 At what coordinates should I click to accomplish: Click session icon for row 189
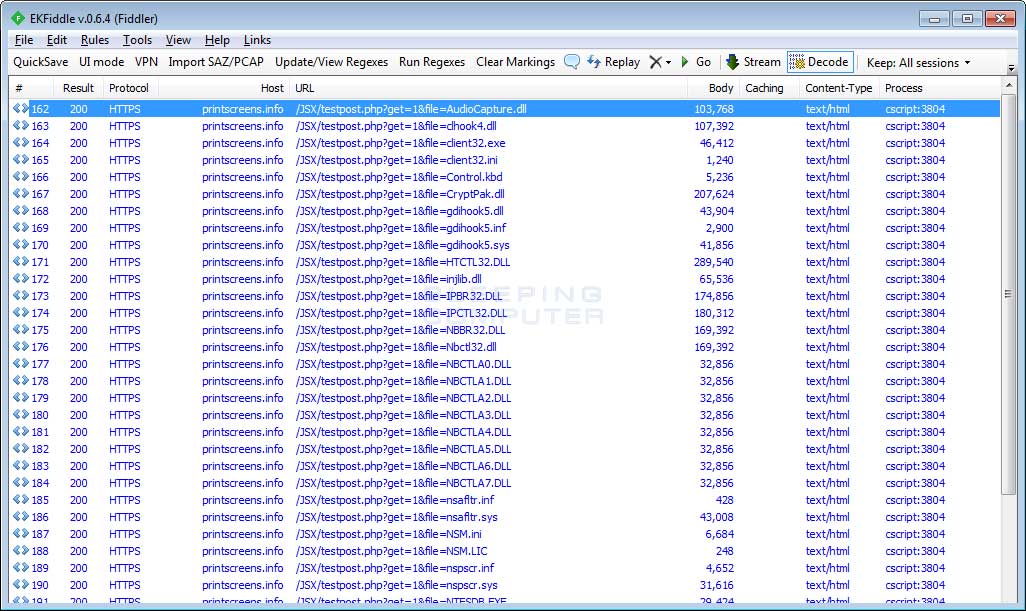[20, 568]
